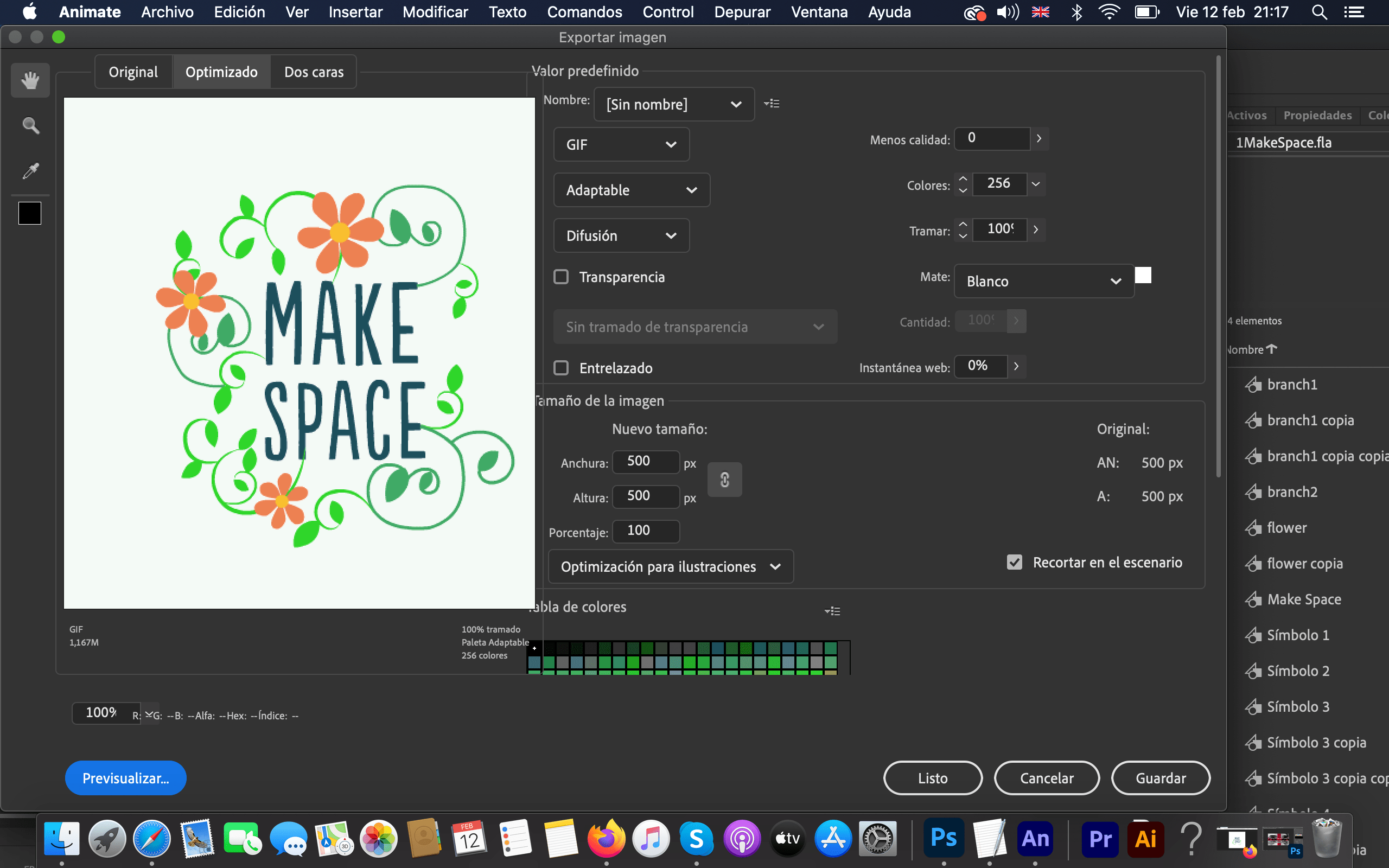Switch to the Dos caras tab
Image resolution: width=1389 pixels, height=868 pixels.
click(x=314, y=71)
